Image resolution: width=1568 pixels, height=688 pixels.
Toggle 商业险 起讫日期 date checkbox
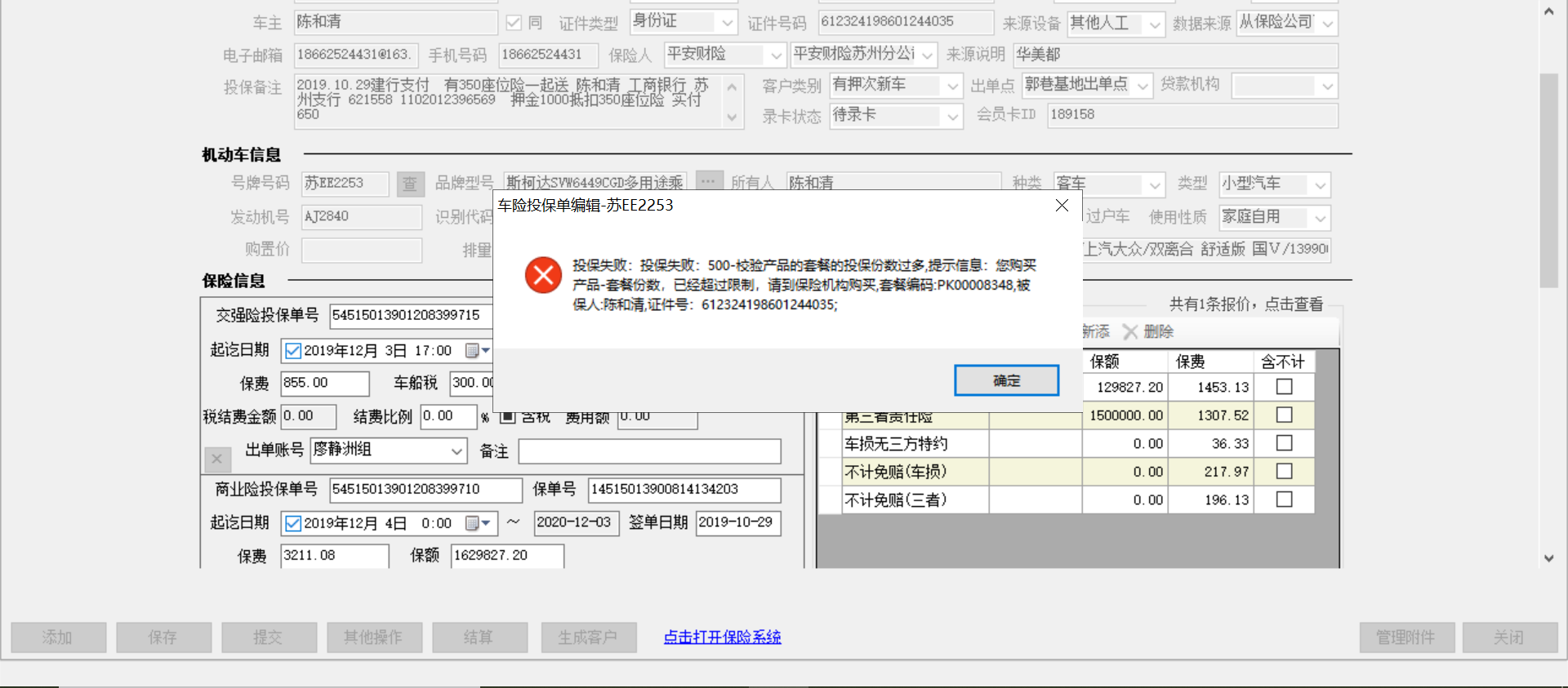click(293, 523)
